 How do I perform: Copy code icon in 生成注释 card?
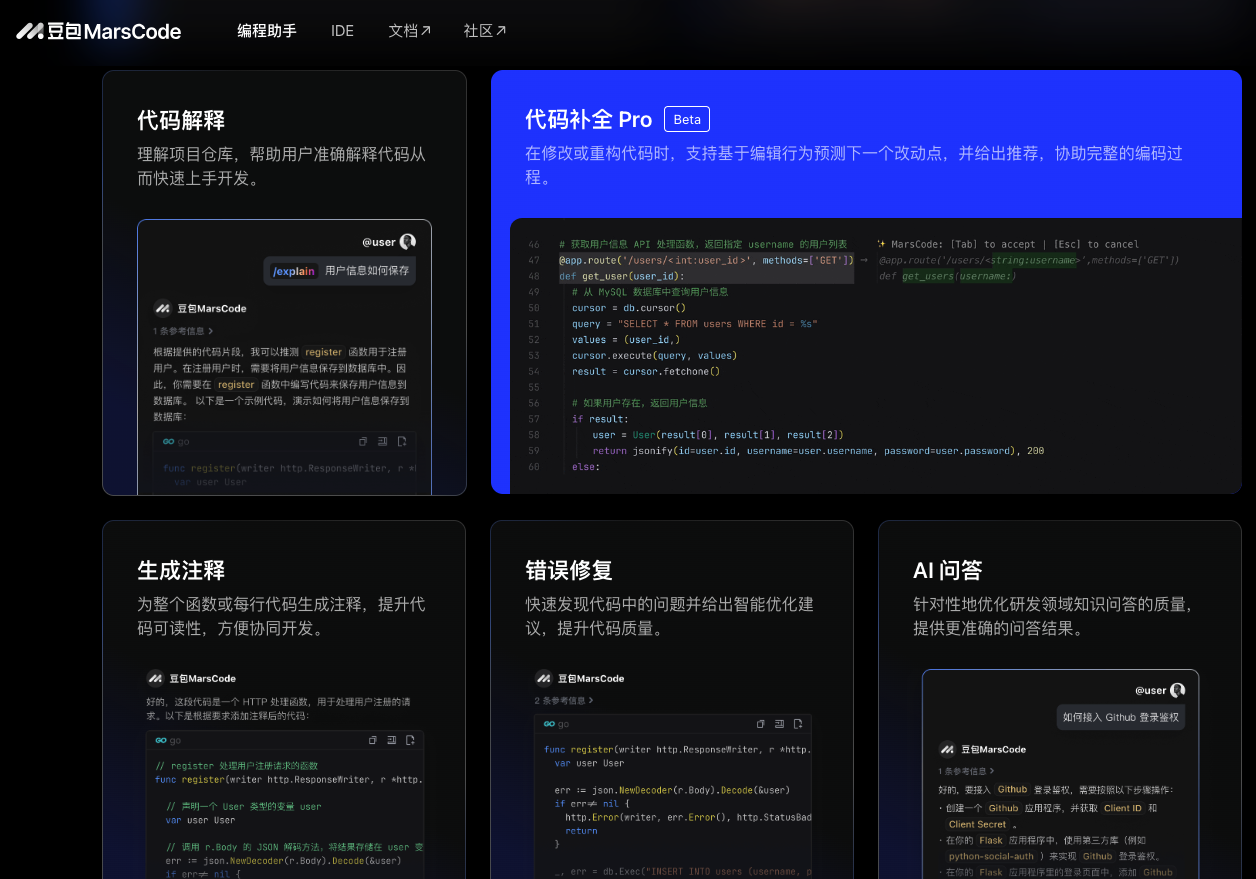point(373,740)
